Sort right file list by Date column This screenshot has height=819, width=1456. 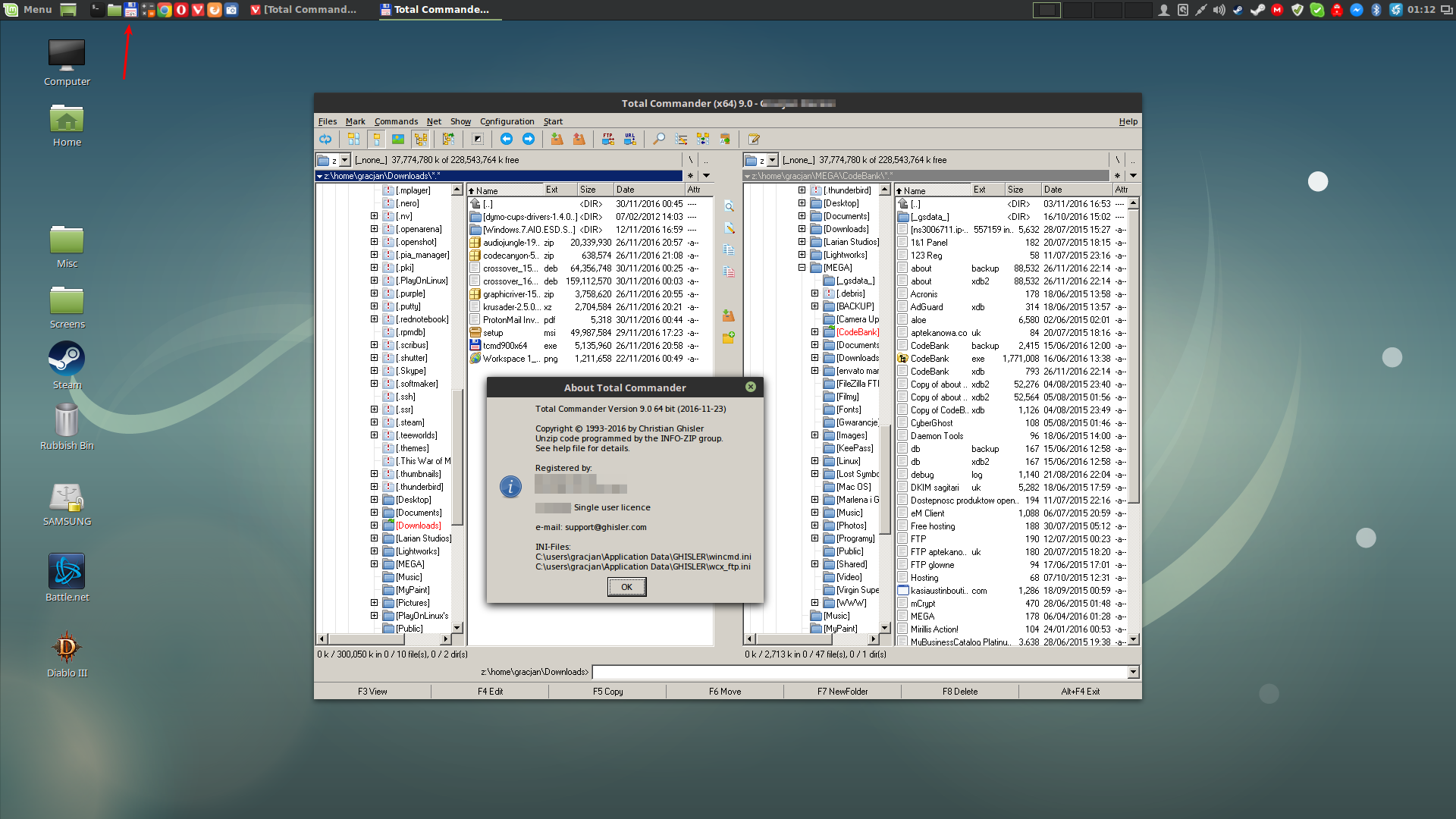(x=1076, y=190)
